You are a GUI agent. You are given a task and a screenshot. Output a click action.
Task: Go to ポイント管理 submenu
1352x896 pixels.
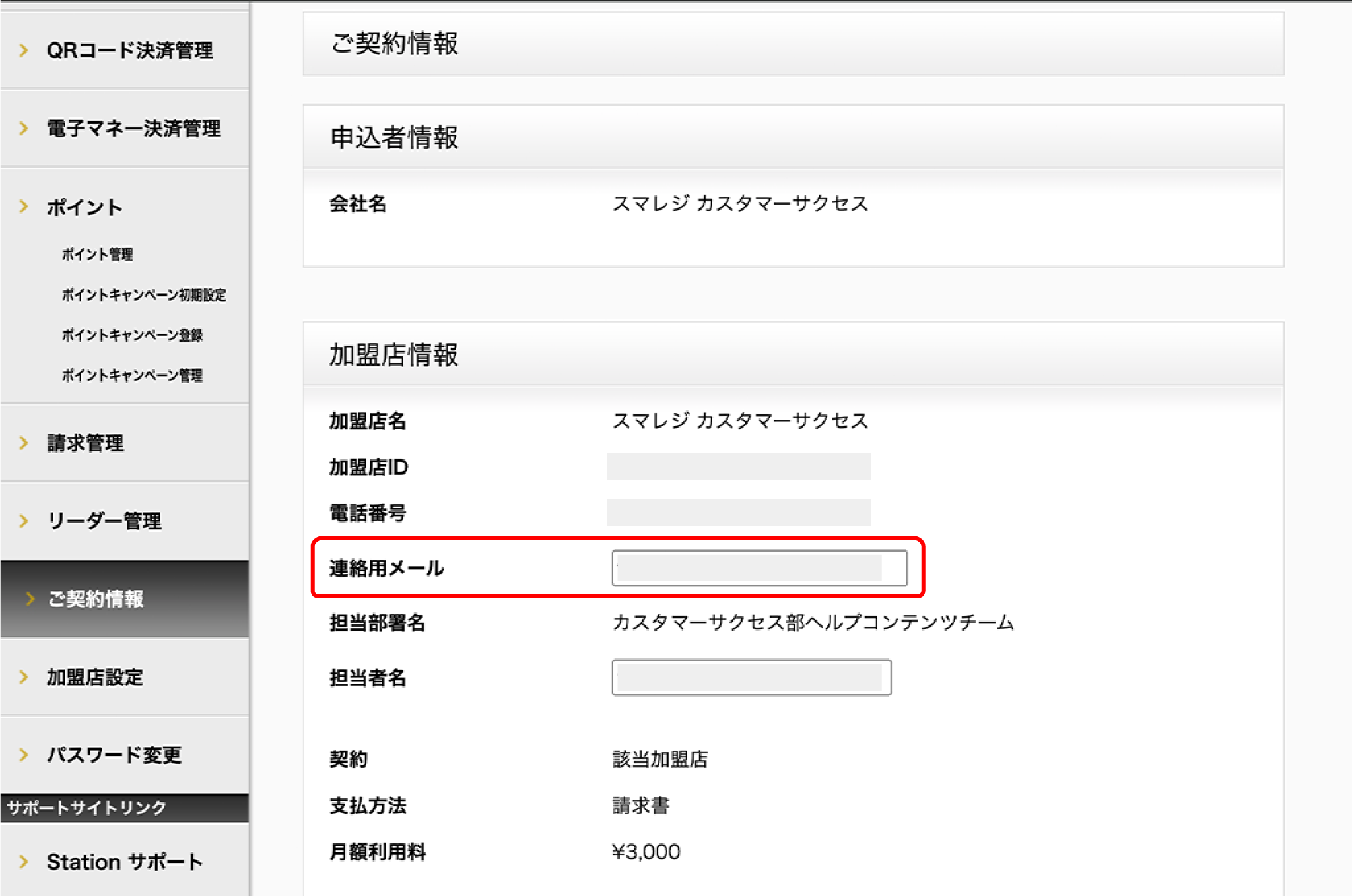pos(97,255)
